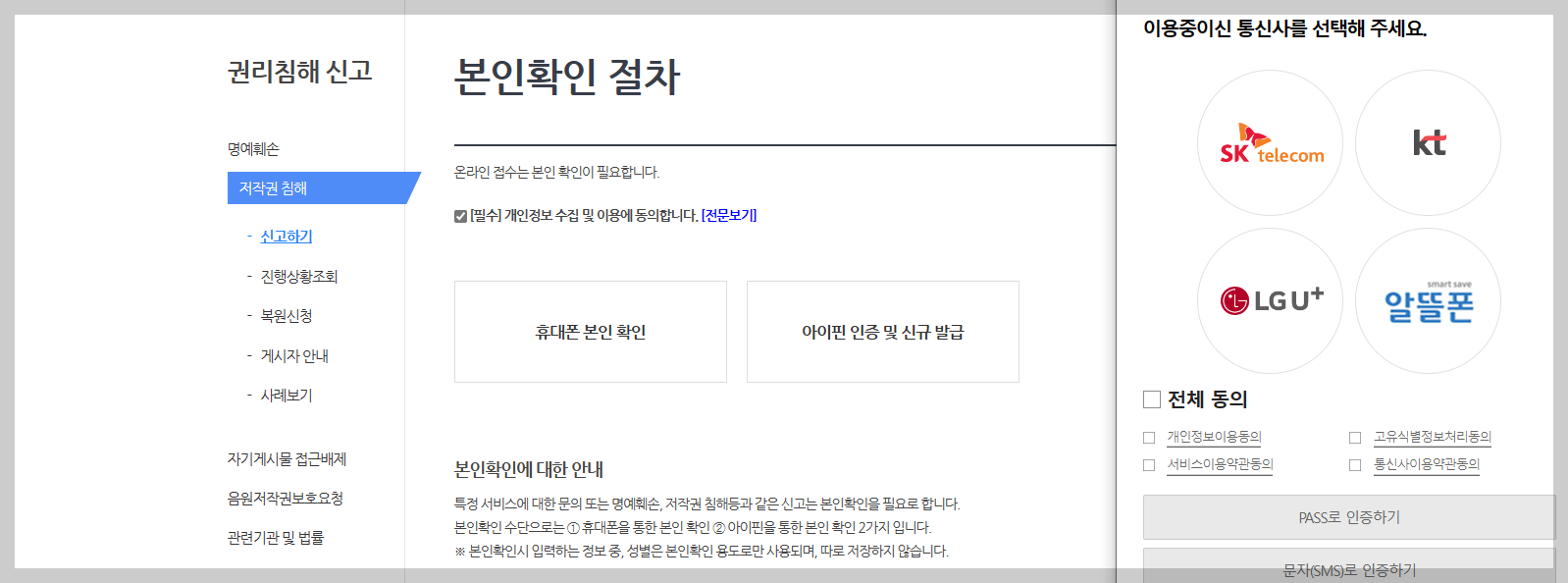Click the PASS로 인증하기 button
The height and width of the screenshot is (583, 1568).
(x=1349, y=517)
